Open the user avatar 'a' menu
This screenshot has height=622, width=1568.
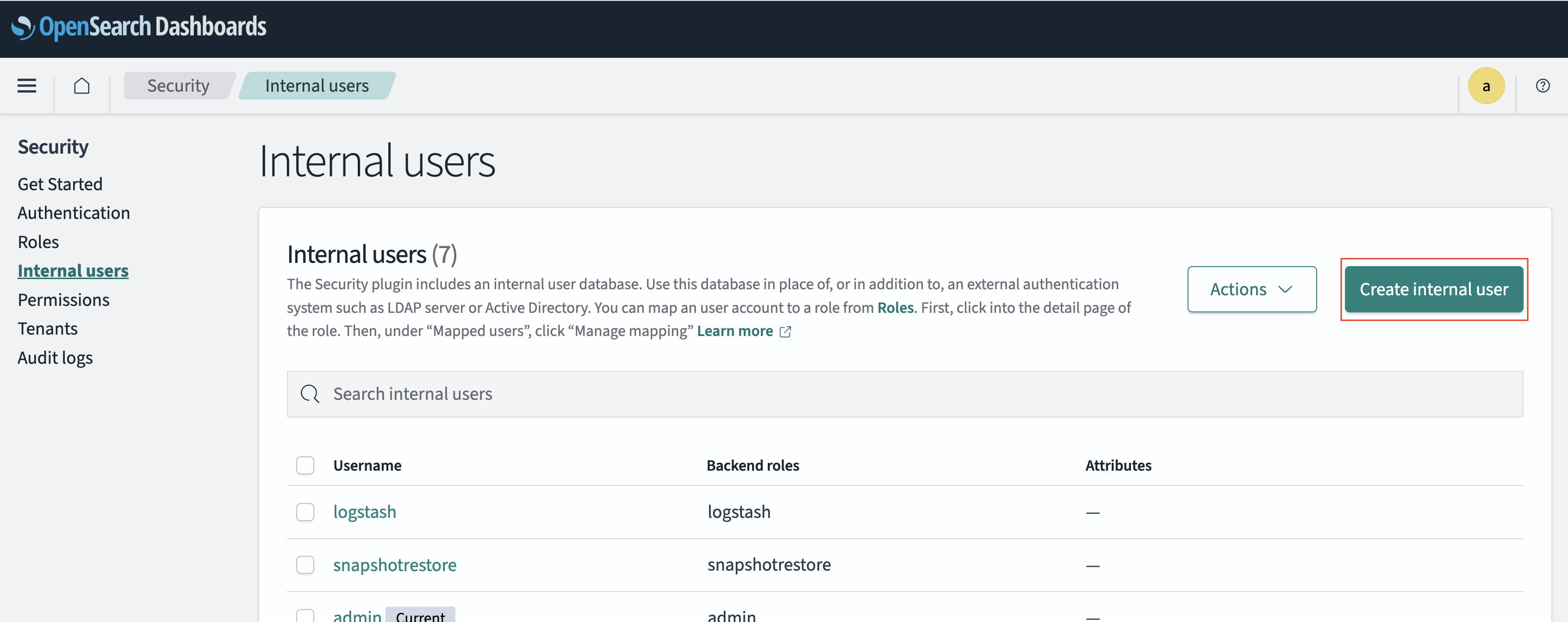(1486, 86)
